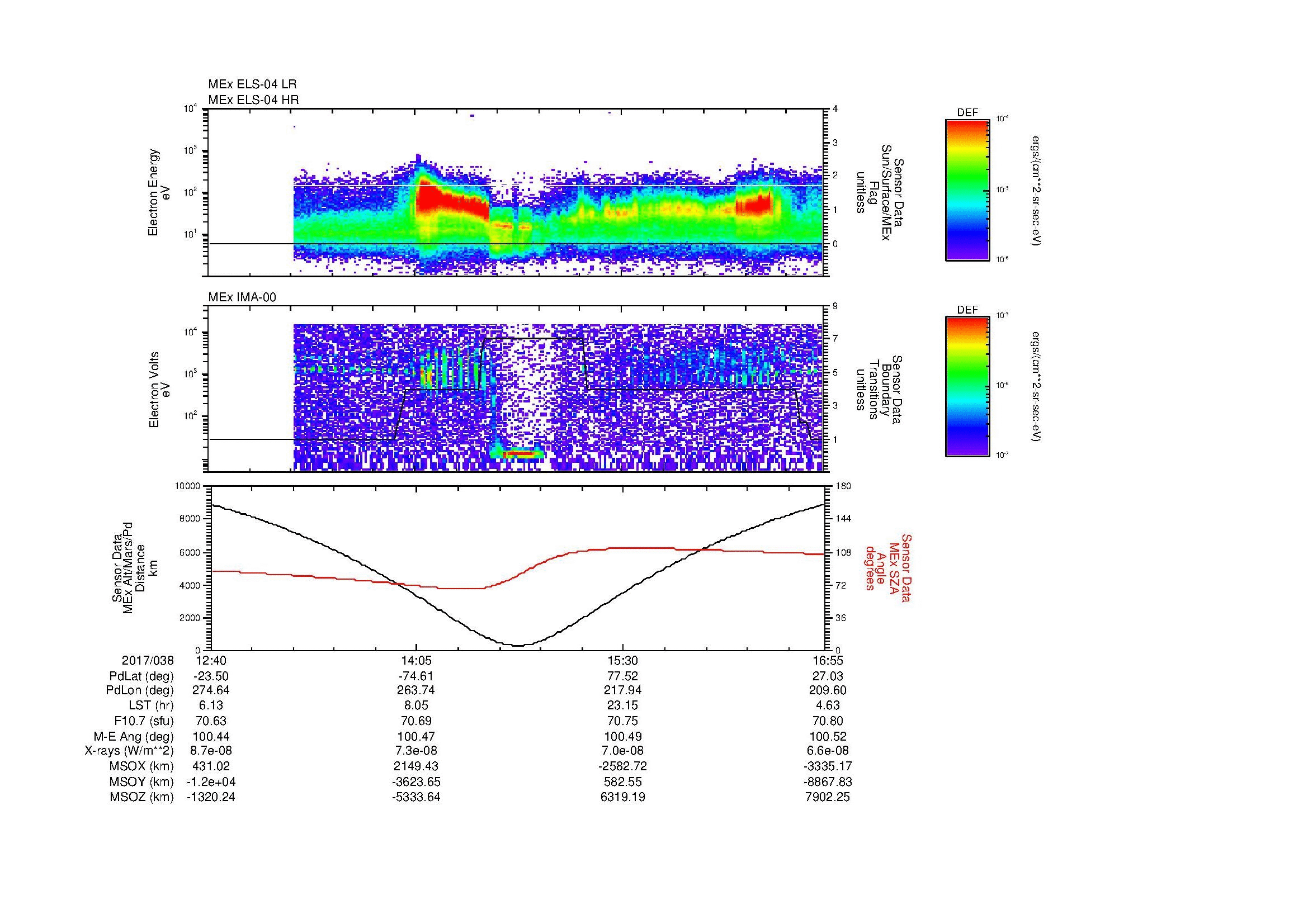Click the 16:55 time tick label
1308x924 pixels.
[x=828, y=660]
